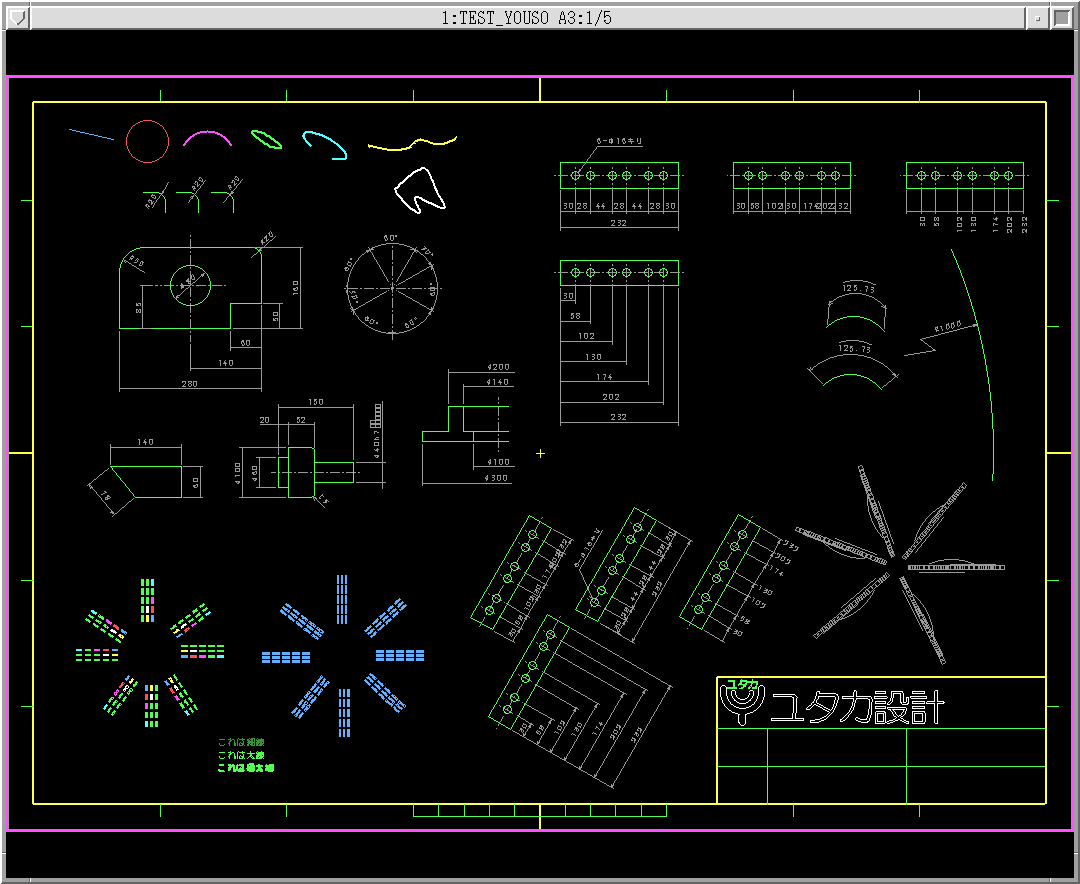Maximize the TEST_YOUSO drawing window
The image size is (1080, 884).
click(1061, 18)
